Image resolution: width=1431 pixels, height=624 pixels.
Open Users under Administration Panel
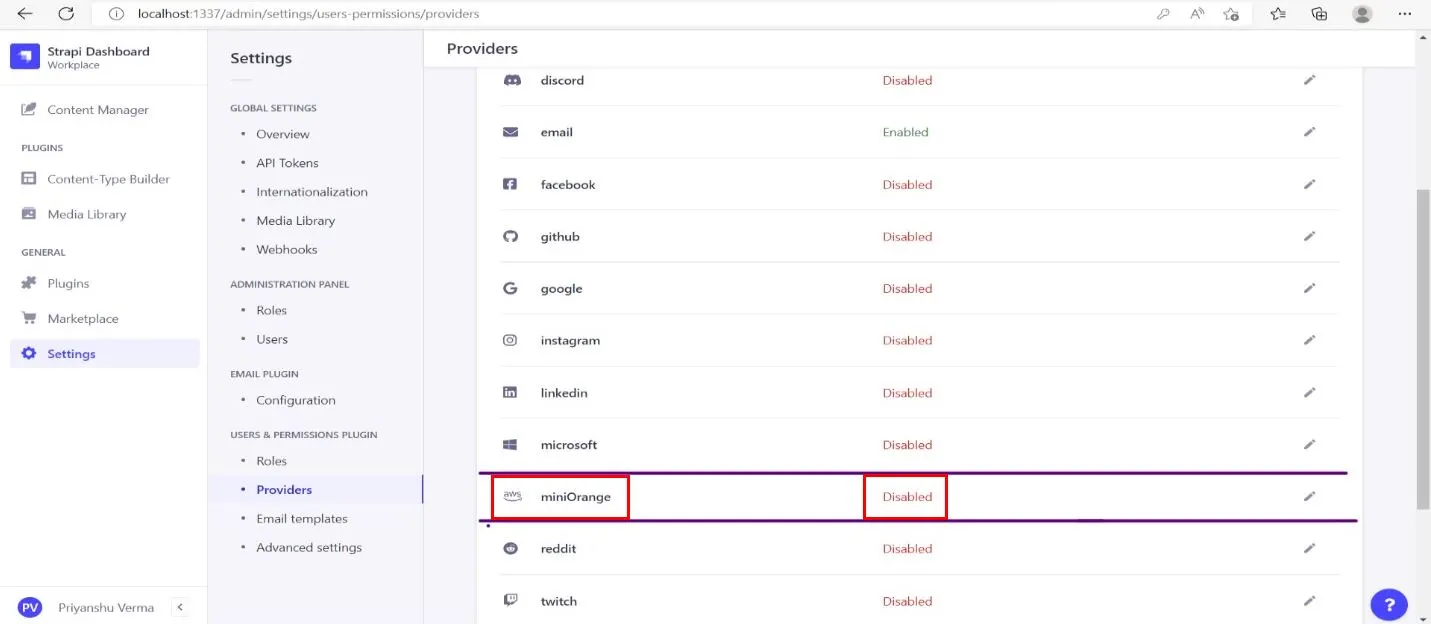coord(272,339)
